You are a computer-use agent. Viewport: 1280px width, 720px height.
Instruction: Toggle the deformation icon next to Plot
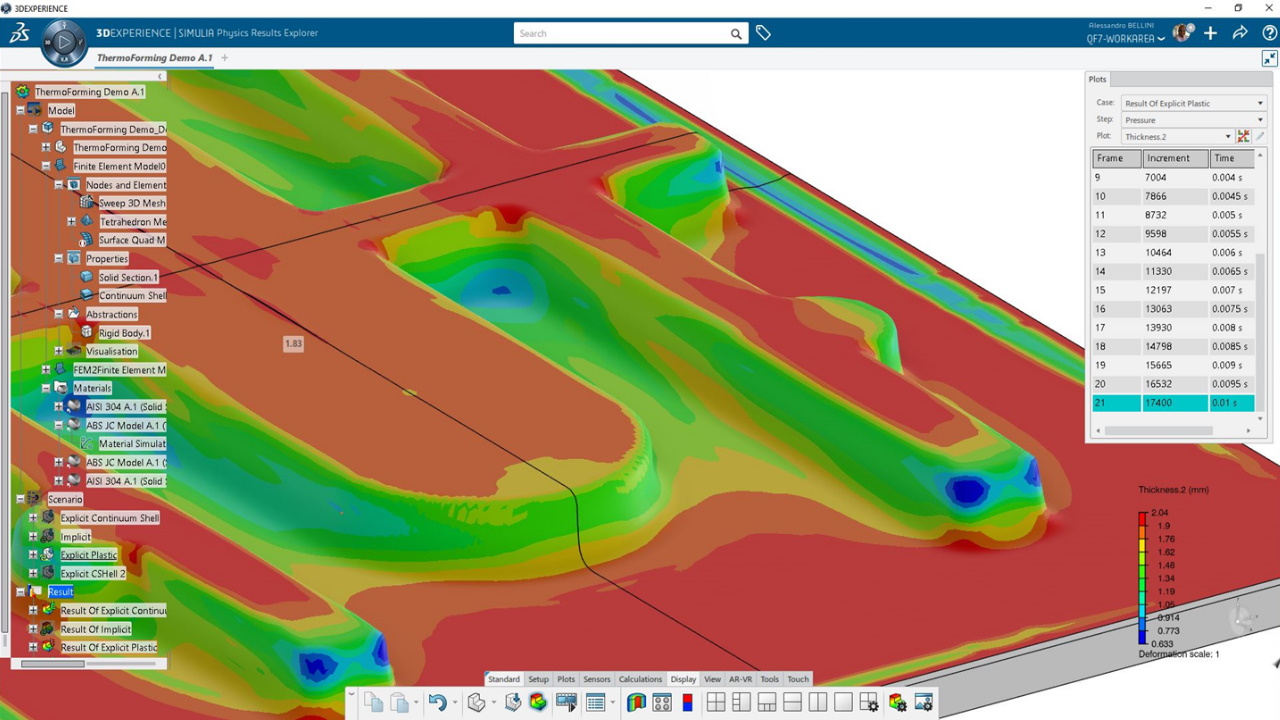(x=1243, y=136)
